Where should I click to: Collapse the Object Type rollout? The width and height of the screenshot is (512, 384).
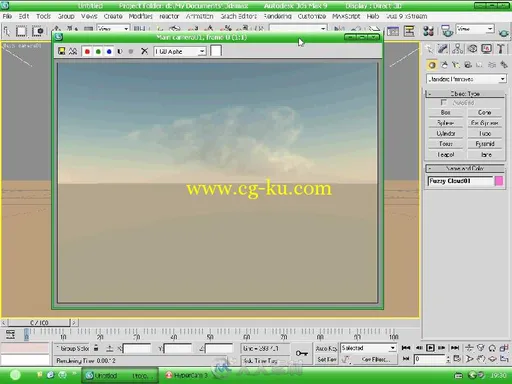(465, 94)
